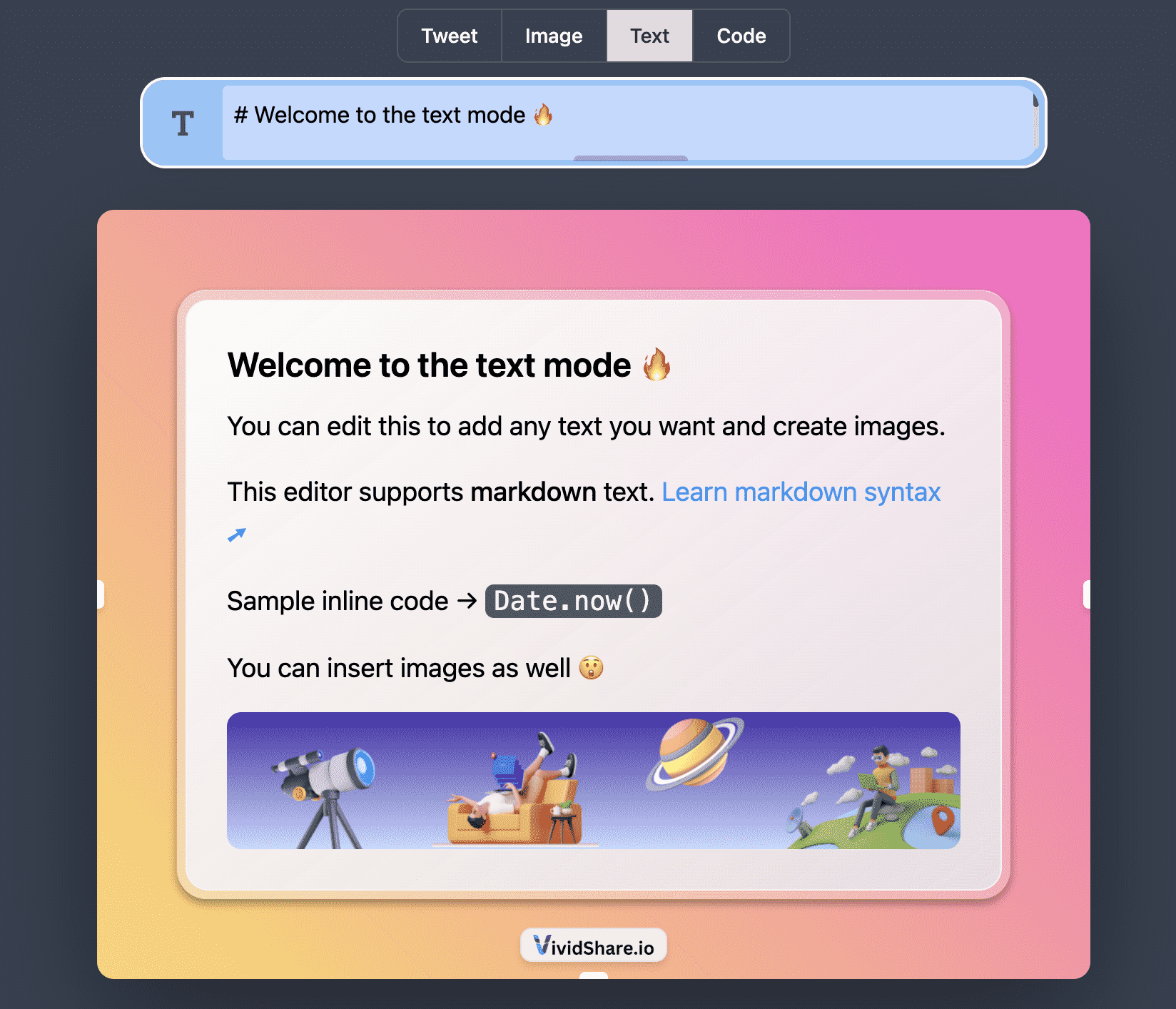Open the Learn markdown syntax link

tap(801, 492)
